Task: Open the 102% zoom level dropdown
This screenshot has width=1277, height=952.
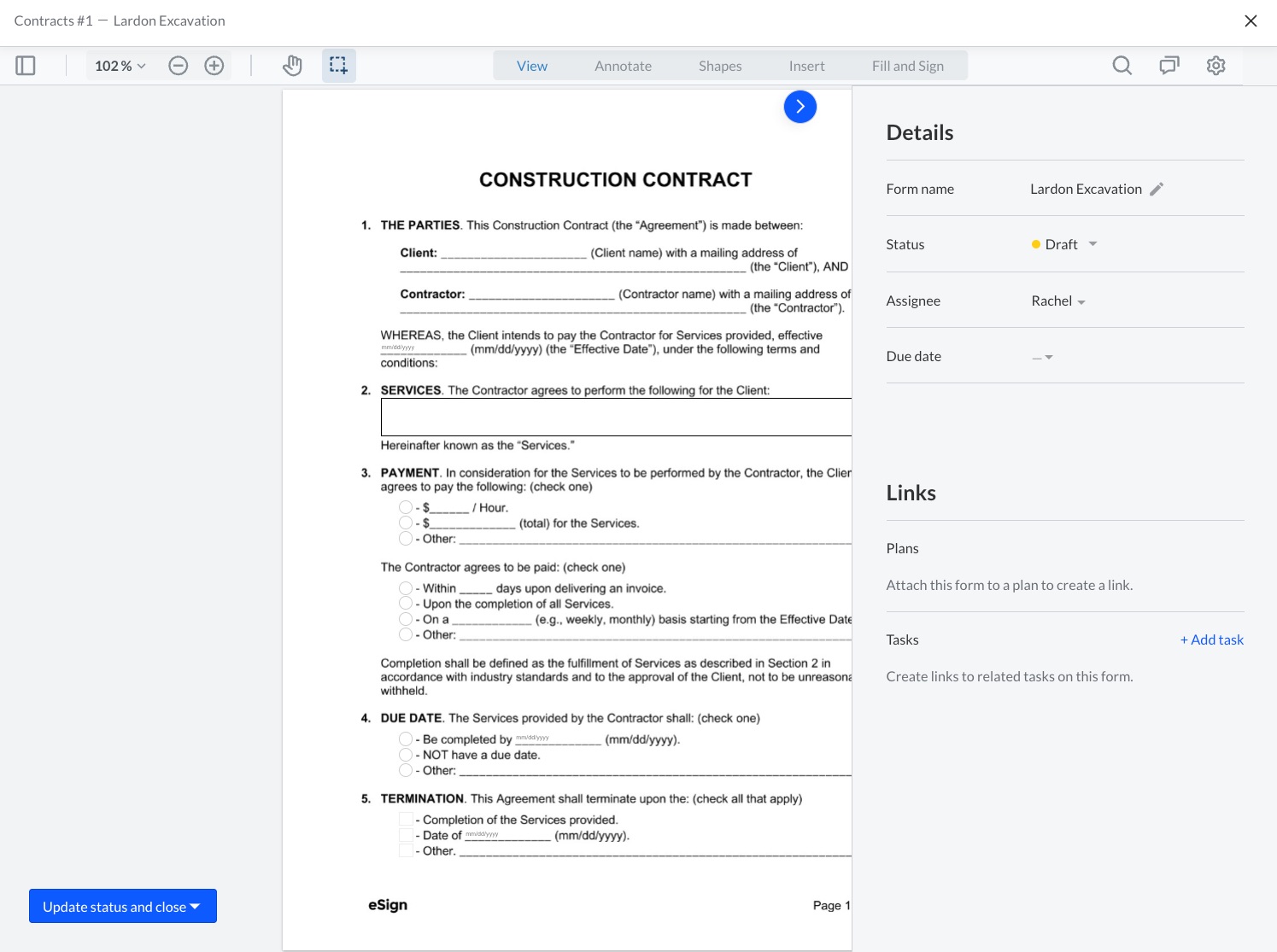Action: coord(120,66)
